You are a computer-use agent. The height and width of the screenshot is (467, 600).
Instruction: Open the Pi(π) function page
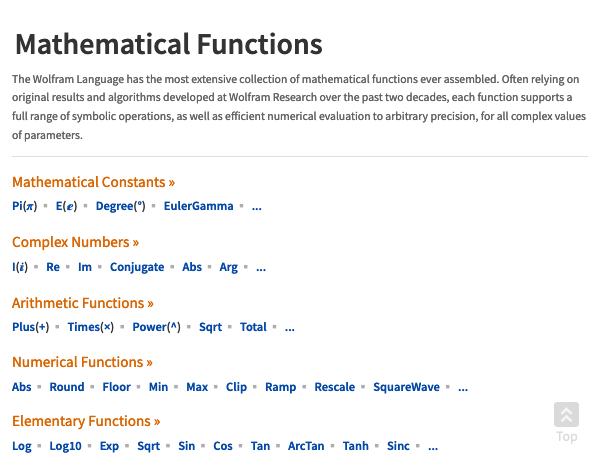24,206
